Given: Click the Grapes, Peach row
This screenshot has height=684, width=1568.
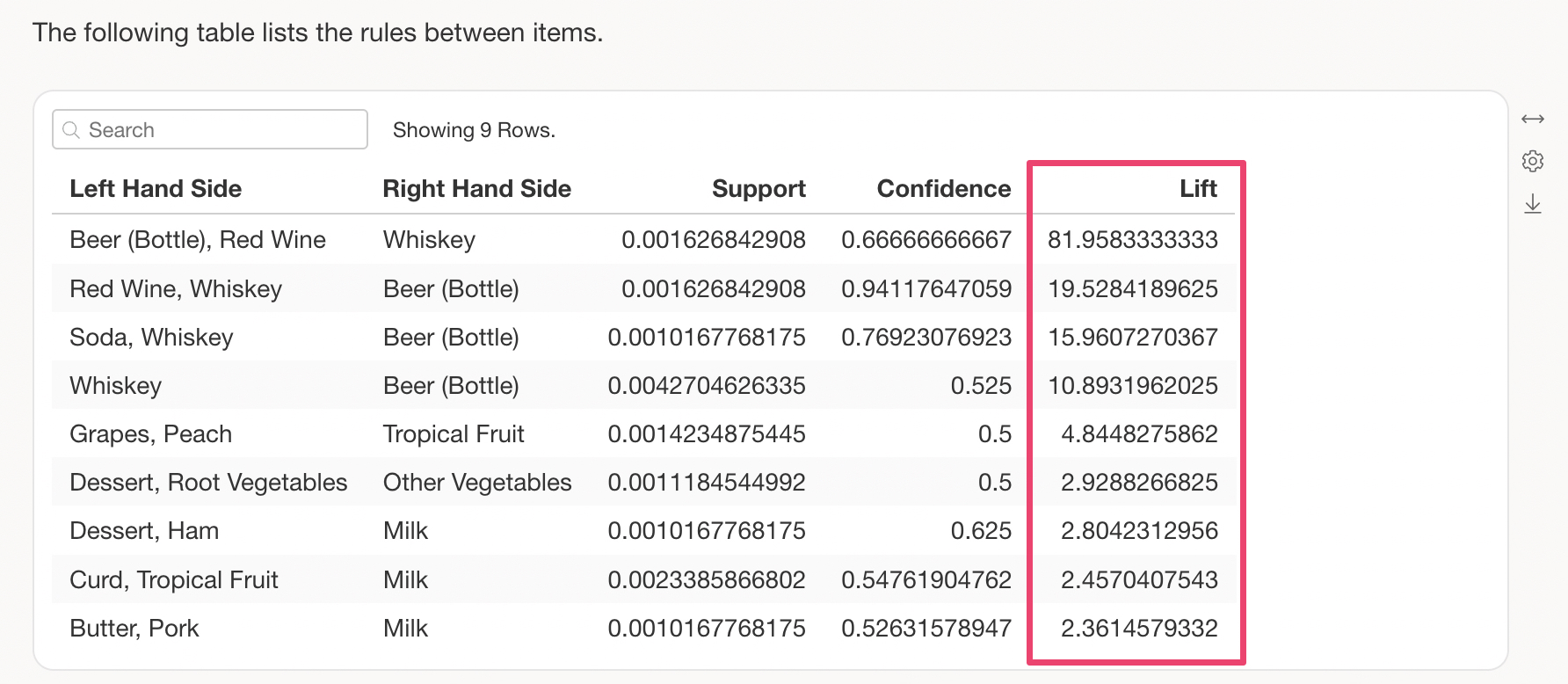Looking at the screenshot, I should (150, 434).
